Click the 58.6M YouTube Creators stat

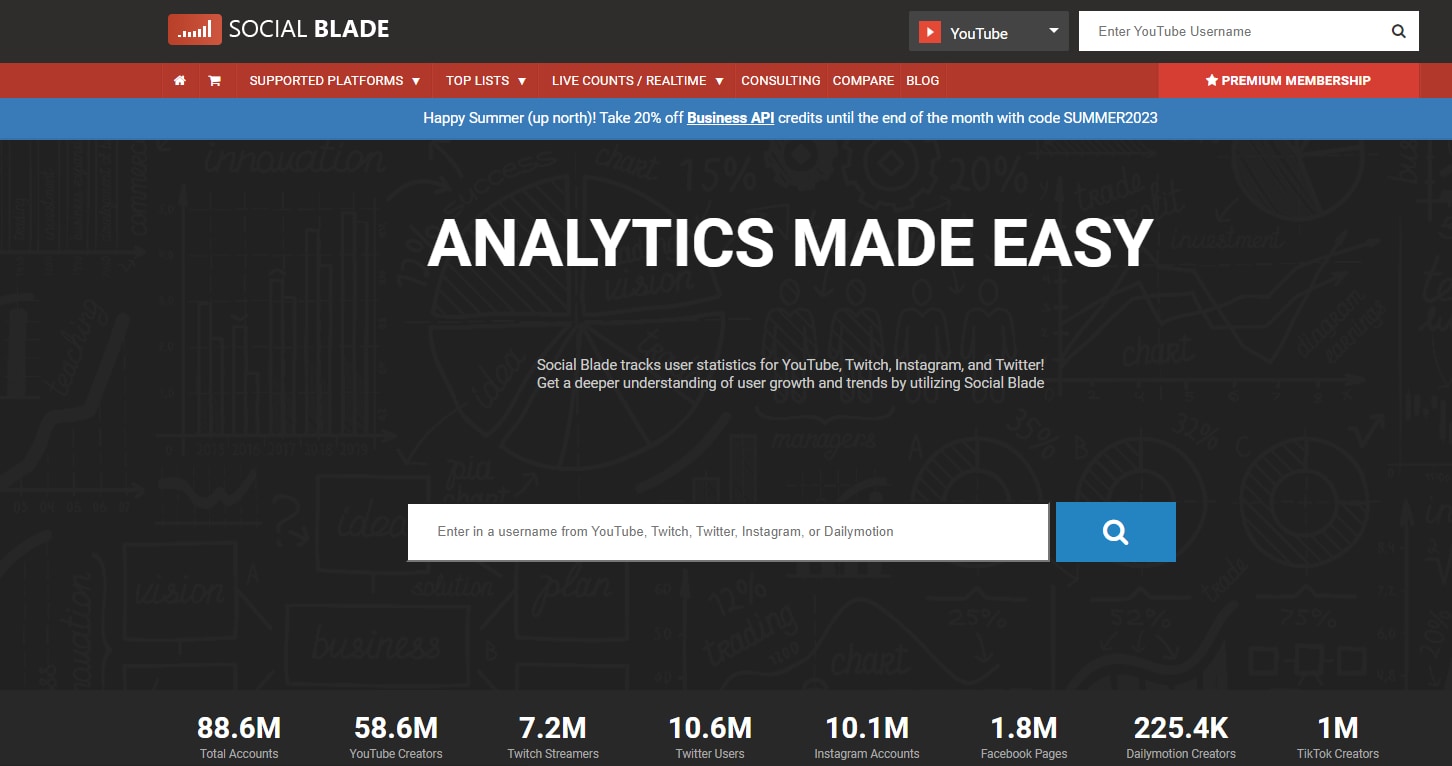[x=396, y=737]
